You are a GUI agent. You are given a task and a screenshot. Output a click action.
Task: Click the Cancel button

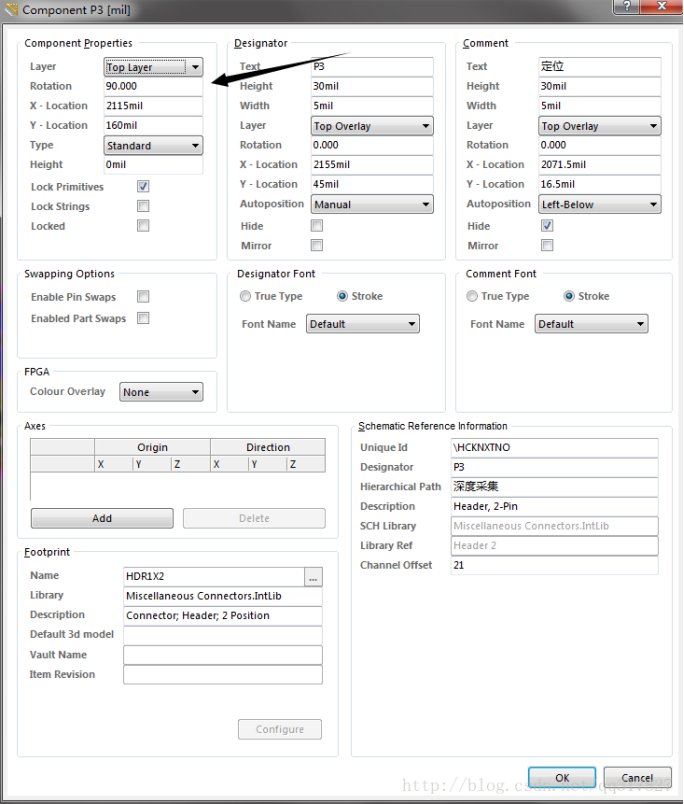[637, 778]
